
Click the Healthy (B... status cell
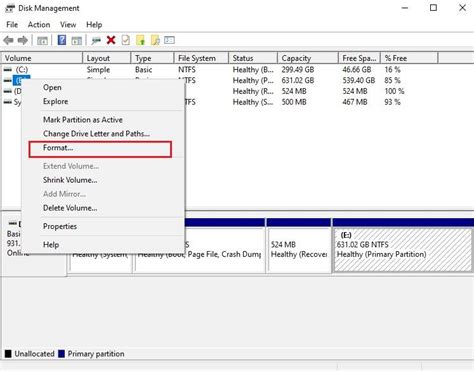[253, 70]
